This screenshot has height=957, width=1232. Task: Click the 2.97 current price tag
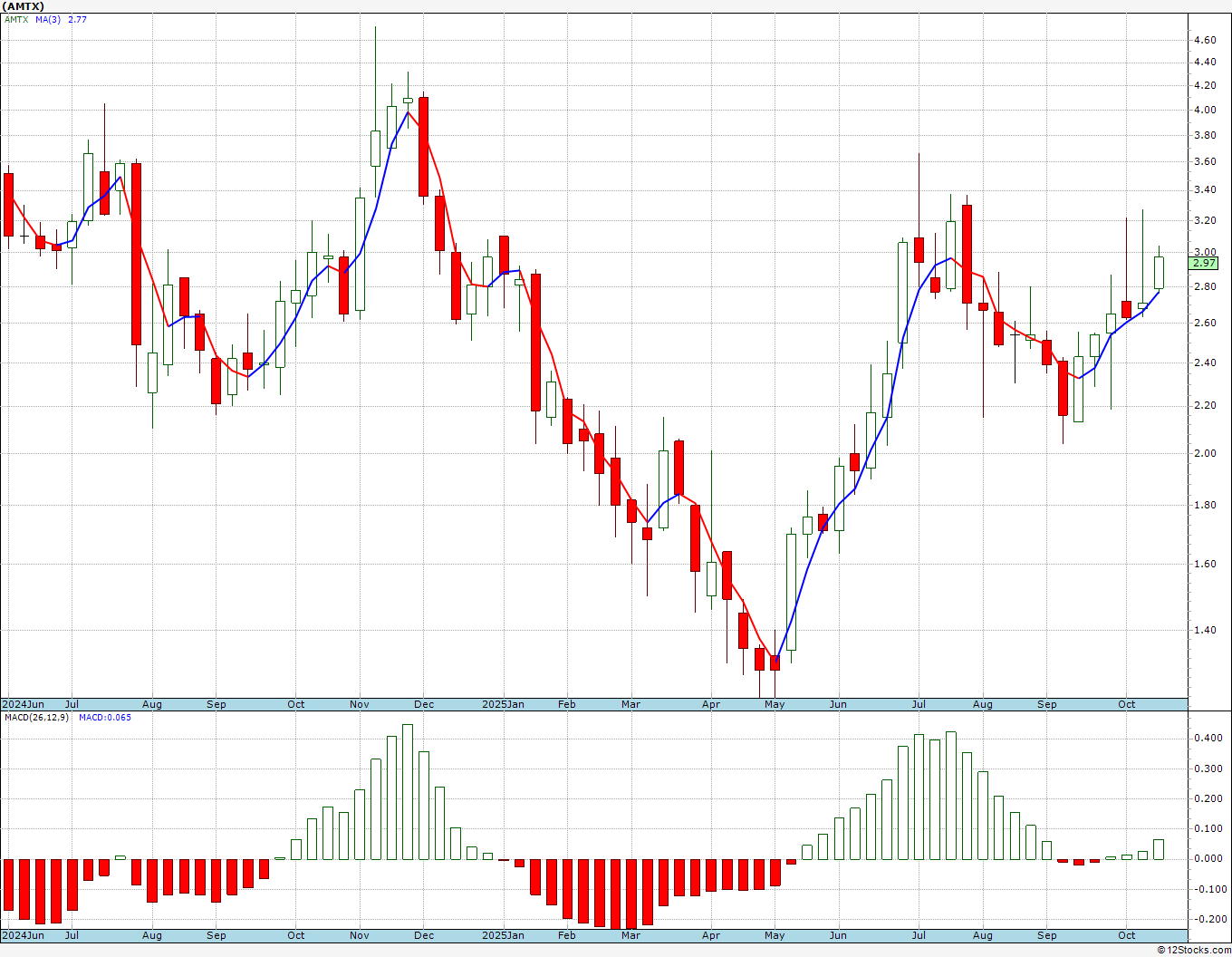click(x=1204, y=263)
